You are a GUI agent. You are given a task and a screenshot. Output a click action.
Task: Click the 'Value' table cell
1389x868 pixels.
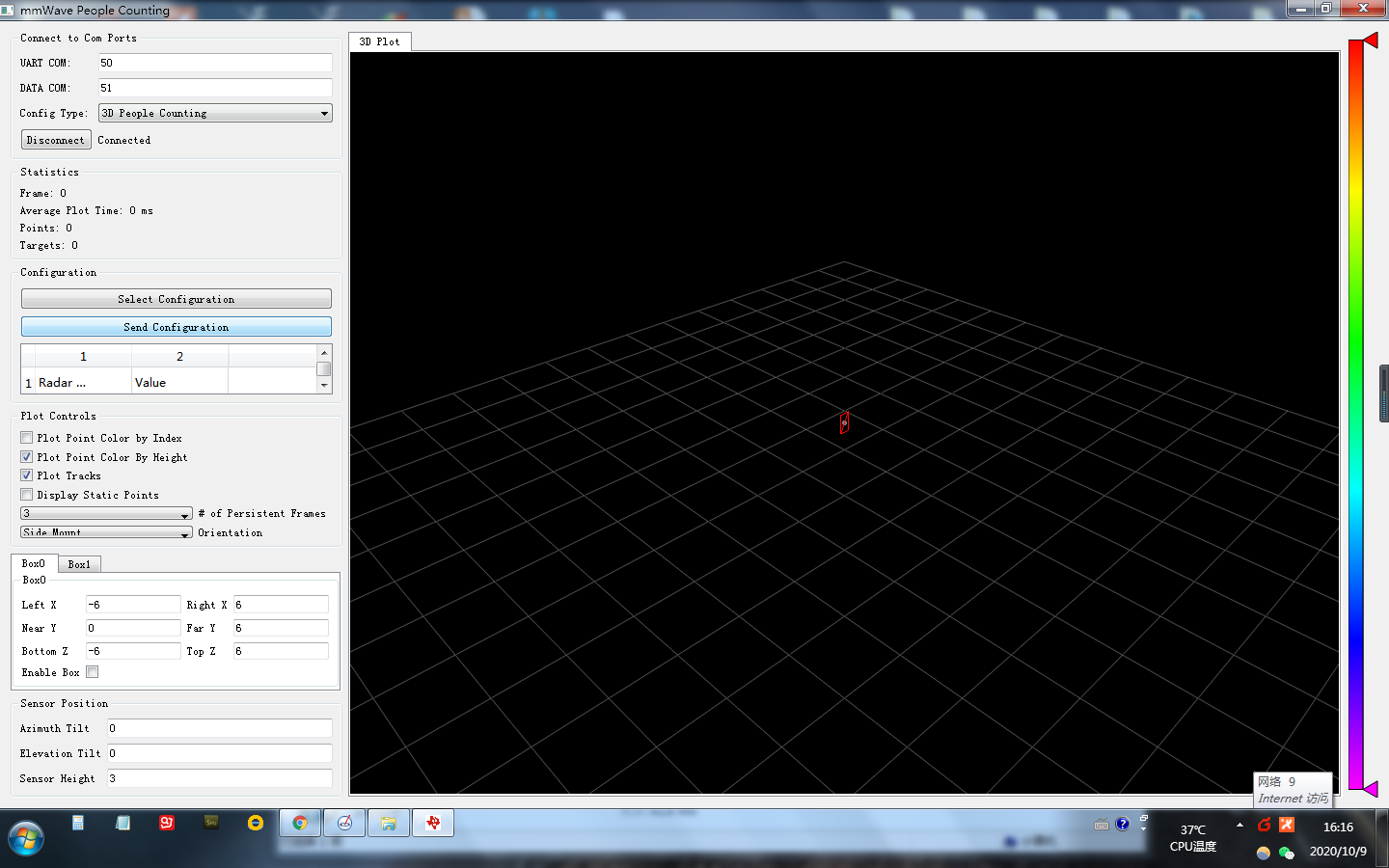coord(180,383)
